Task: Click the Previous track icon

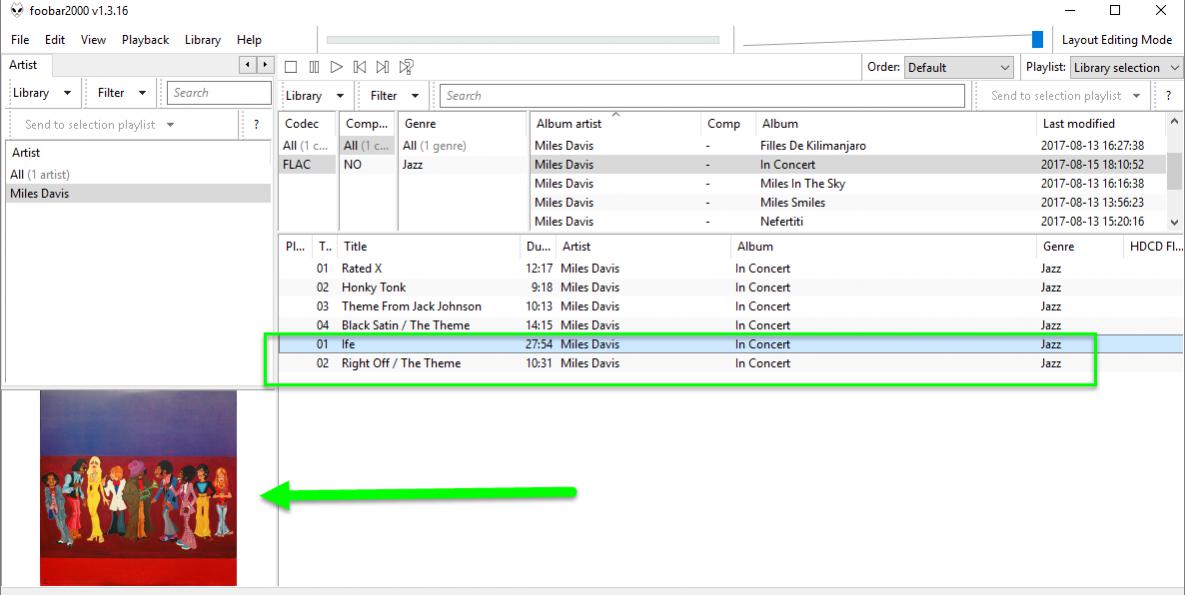Action: tap(360, 67)
